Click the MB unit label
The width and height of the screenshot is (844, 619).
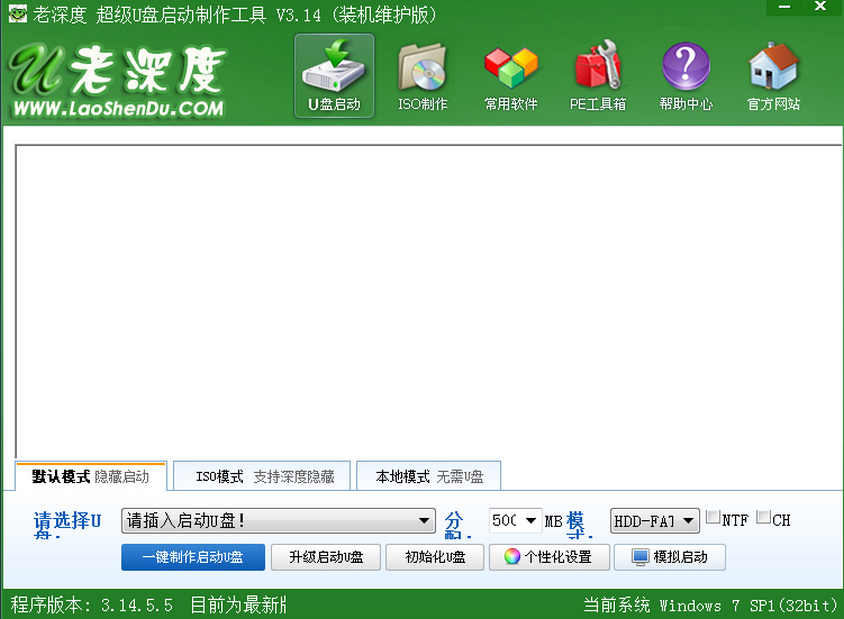click(x=554, y=521)
